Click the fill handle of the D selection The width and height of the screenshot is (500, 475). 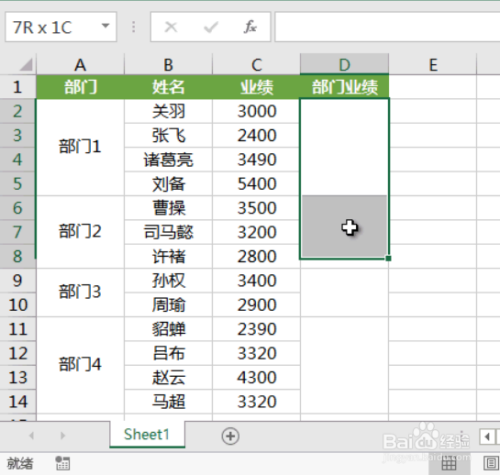click(388, 258)
